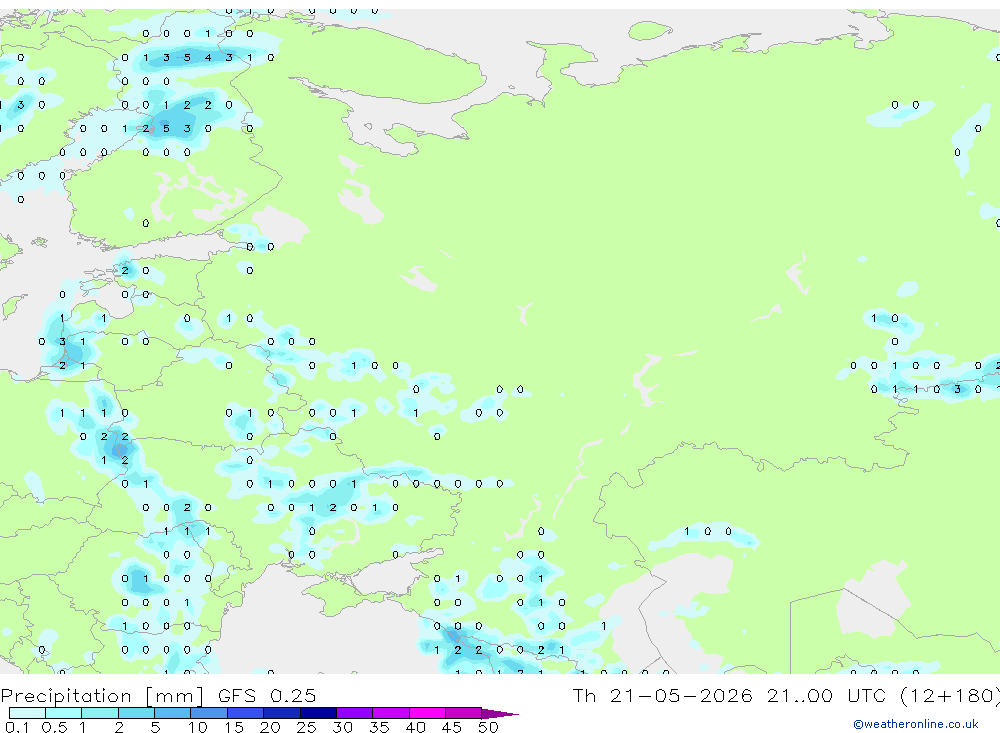Click the dark navy 25–30 mm swatch

318,713
